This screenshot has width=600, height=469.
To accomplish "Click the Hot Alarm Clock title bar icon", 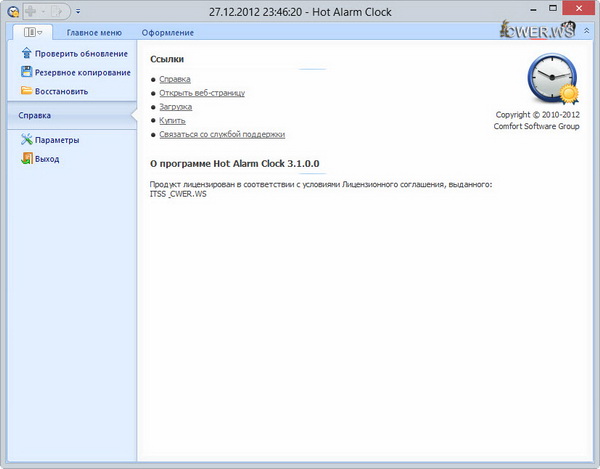I will tap(13, 12).
